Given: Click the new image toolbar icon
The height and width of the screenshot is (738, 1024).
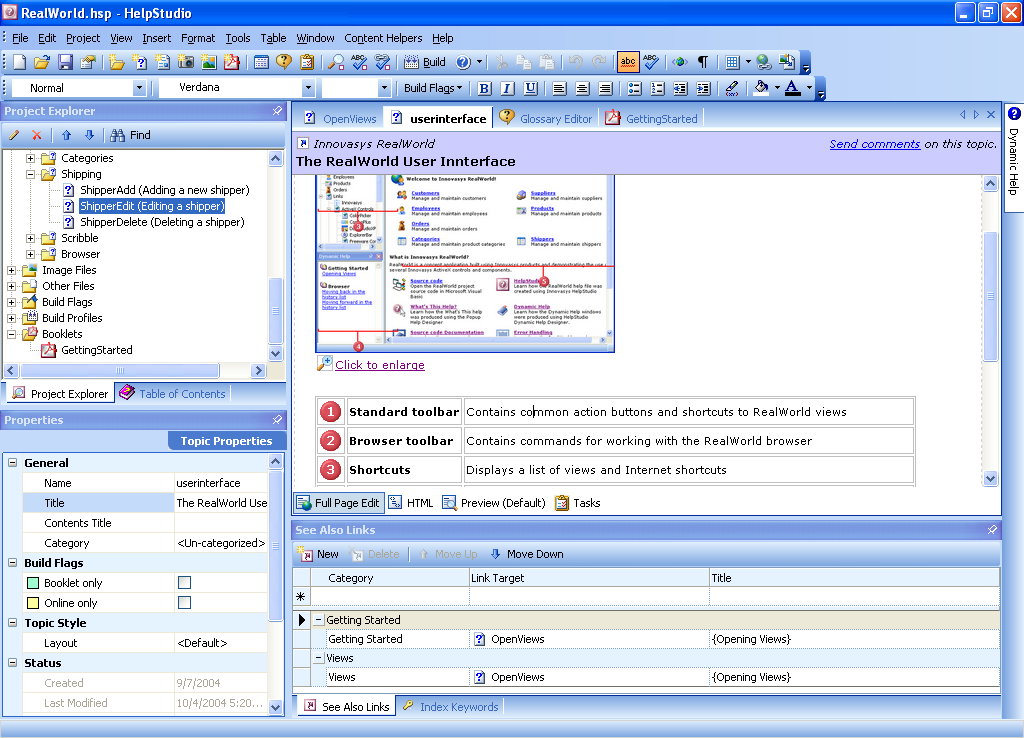Looking at the screenshot, I should pyautogui.click(x=208, y=62).
